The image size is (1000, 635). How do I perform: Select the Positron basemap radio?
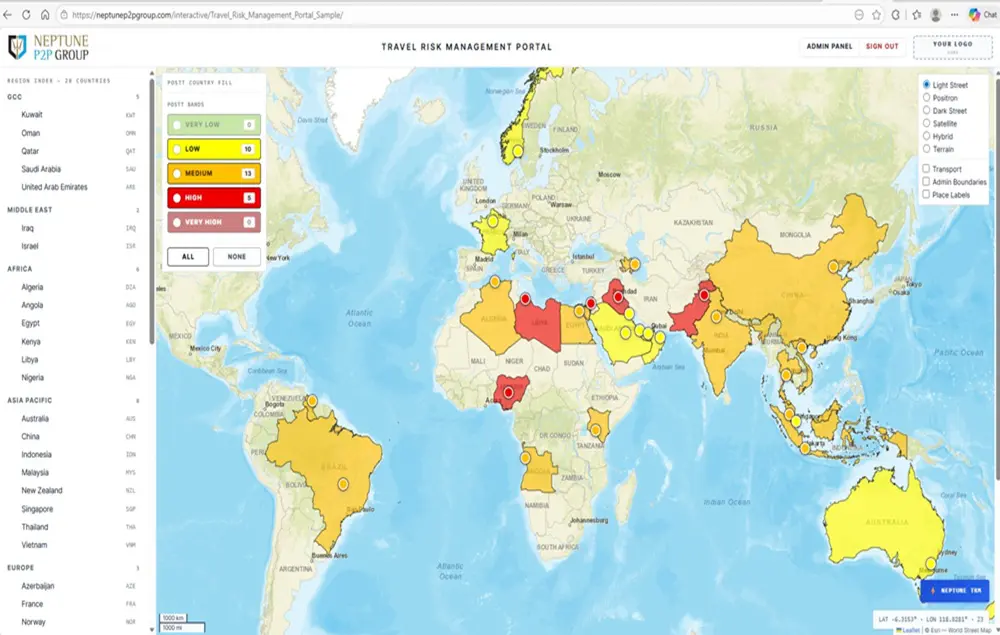pos(927,98)
